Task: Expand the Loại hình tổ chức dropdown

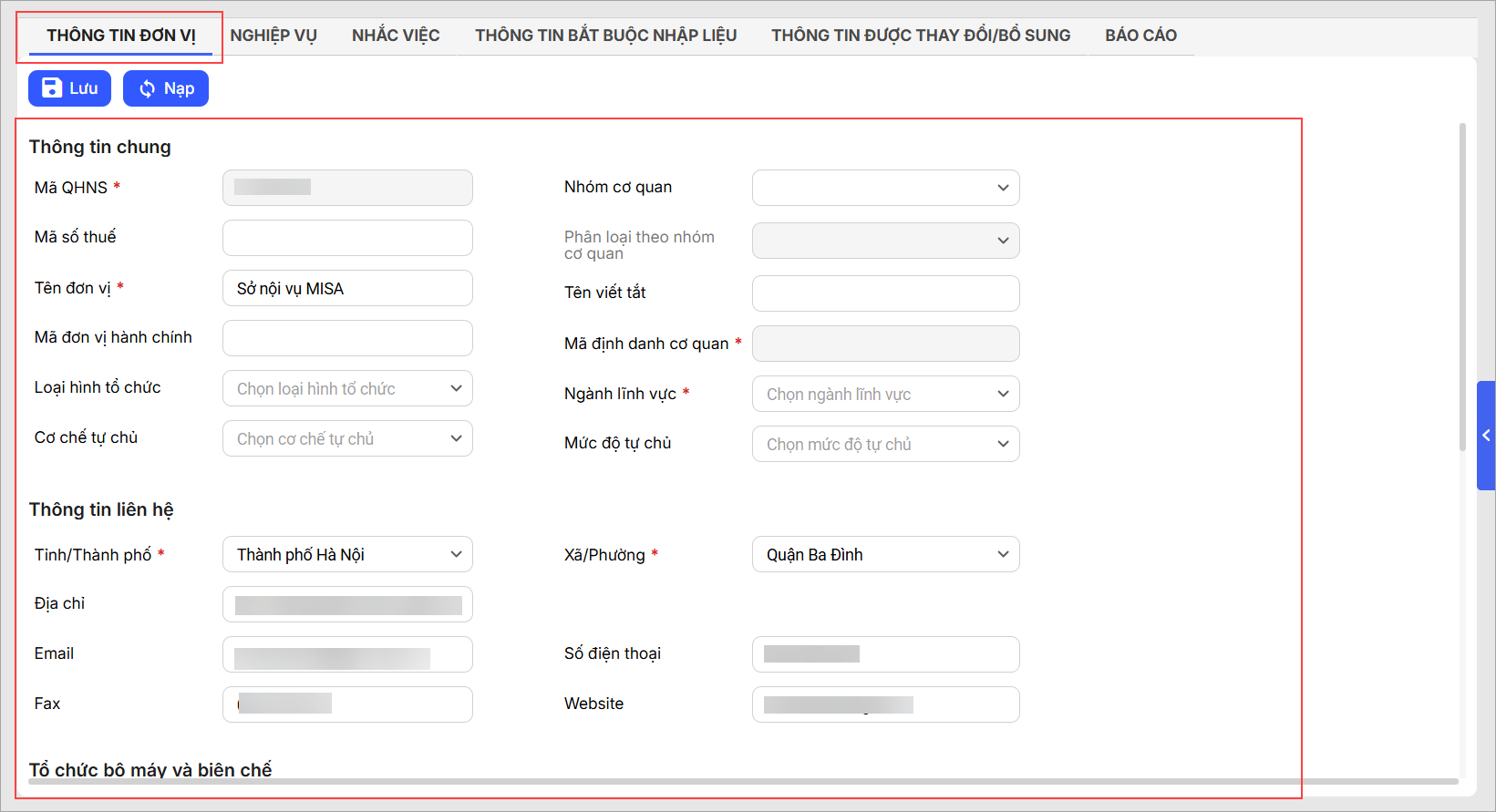Action: (347, 388)
